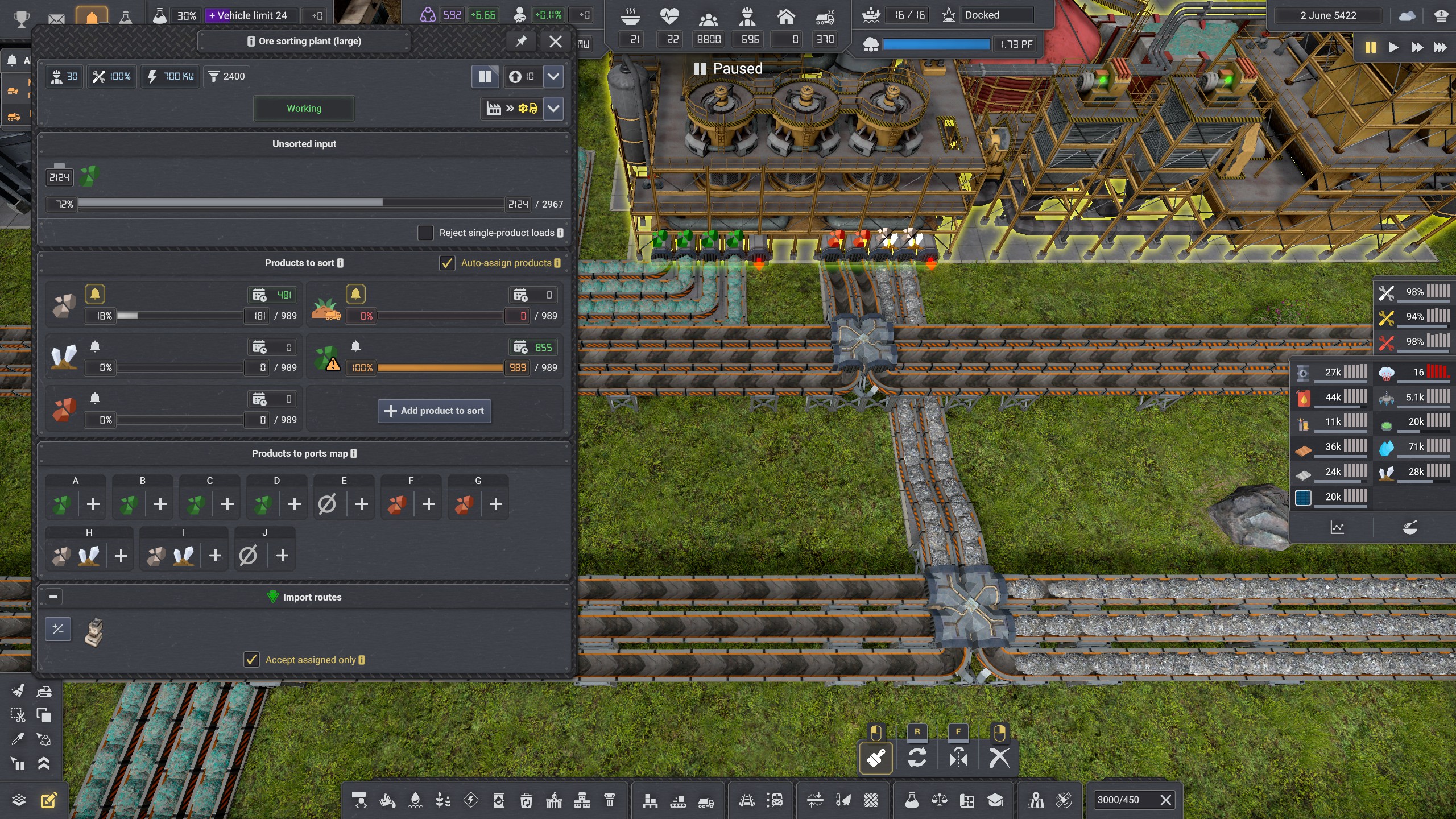1456x819 pixels.
Task: Click the green Working status button
Action: (x=304, y=109)
